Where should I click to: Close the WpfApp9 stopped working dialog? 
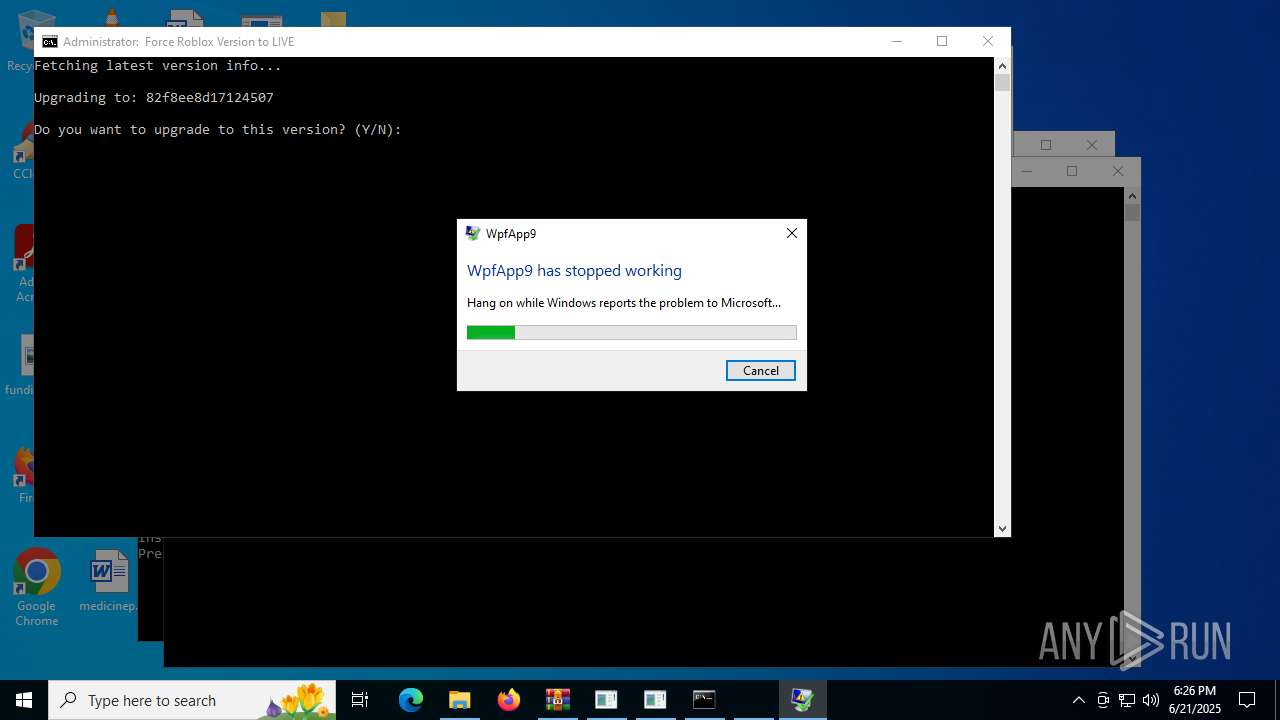point(791,233)
